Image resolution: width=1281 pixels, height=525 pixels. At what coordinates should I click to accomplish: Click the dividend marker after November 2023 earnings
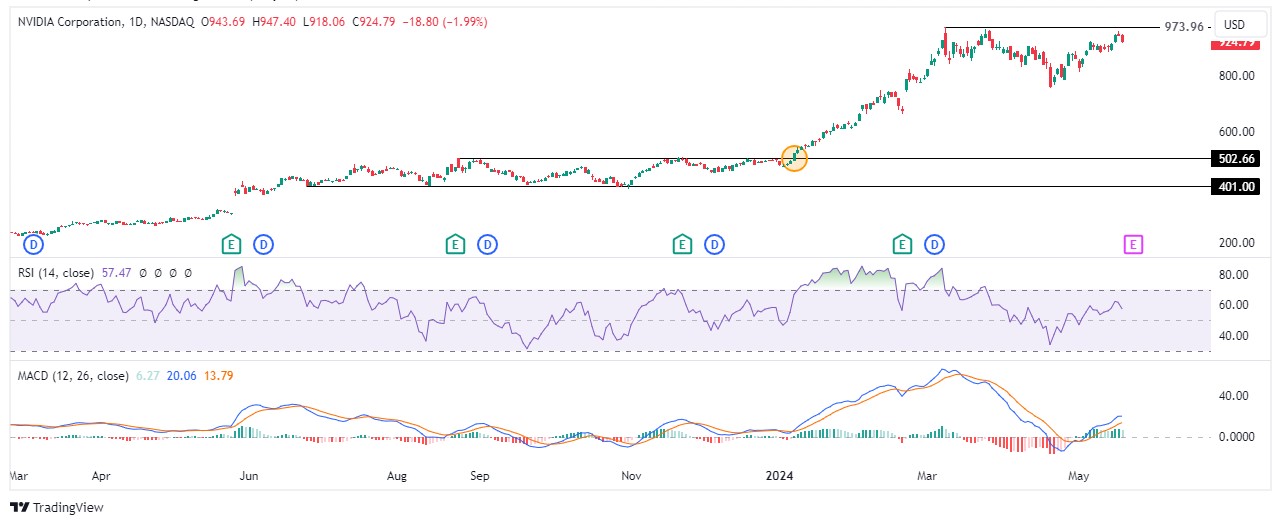point(714,244)
